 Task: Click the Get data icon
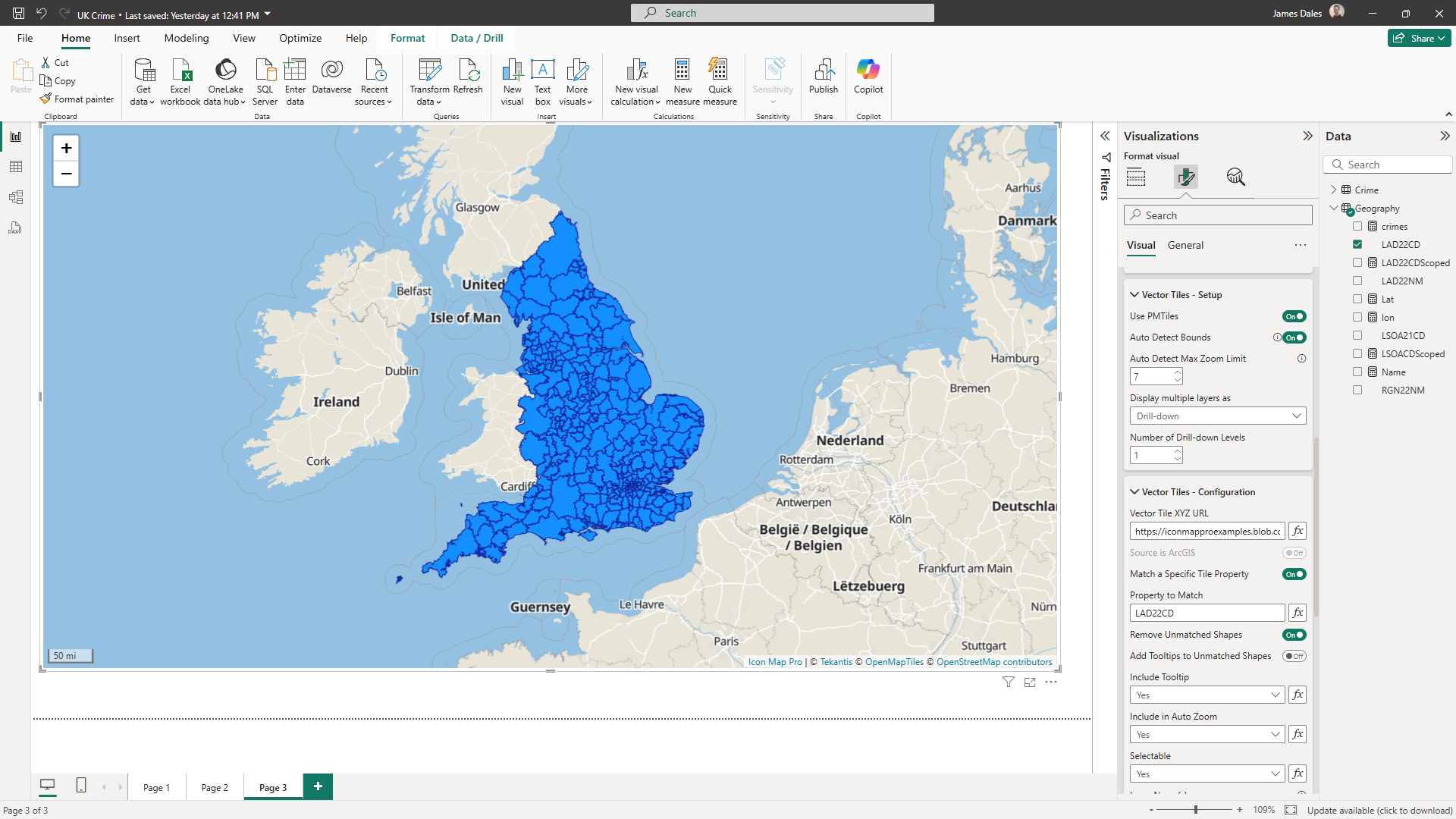[143, 71]
